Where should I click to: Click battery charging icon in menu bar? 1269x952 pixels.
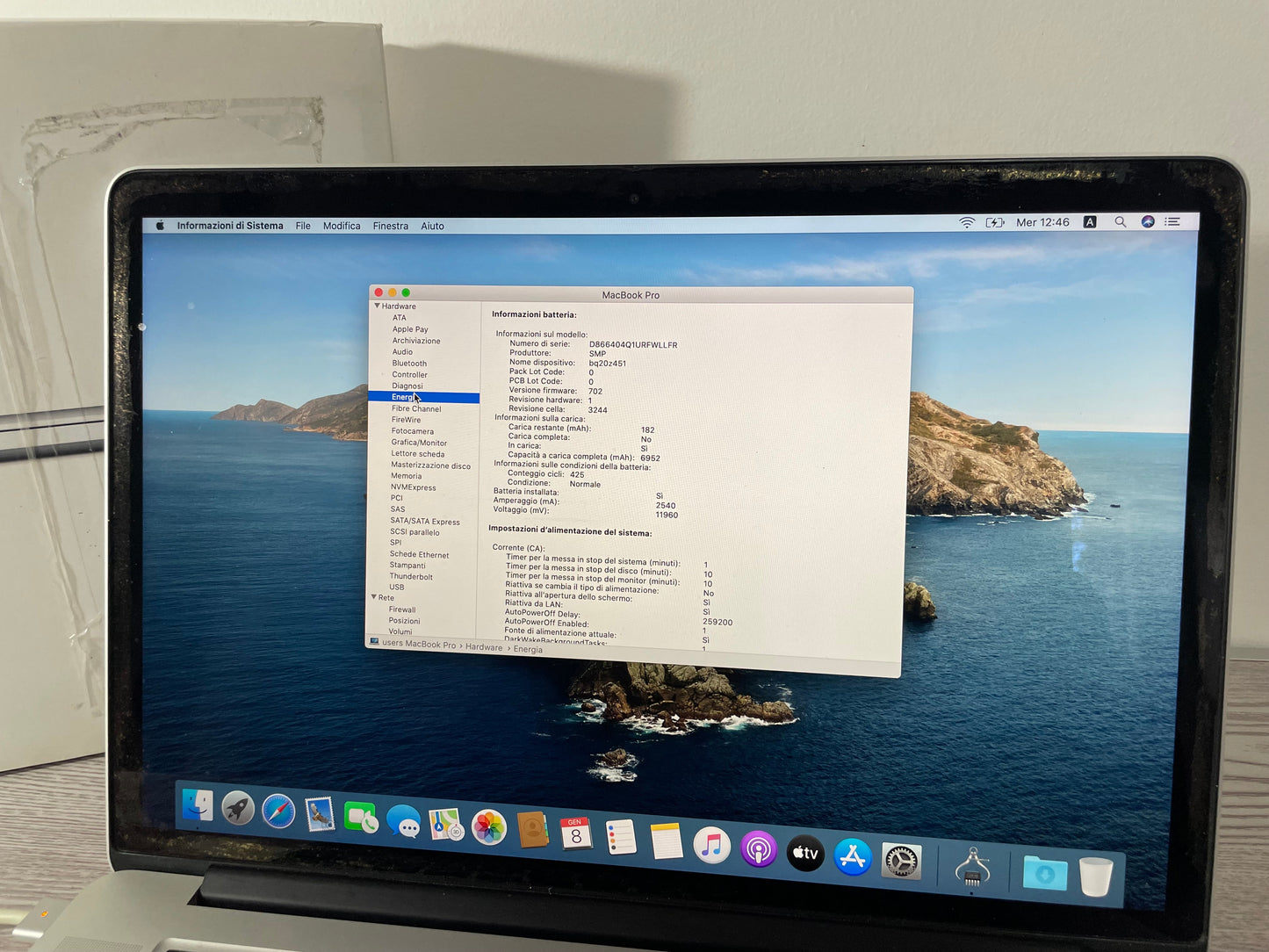tap(995, 223)
